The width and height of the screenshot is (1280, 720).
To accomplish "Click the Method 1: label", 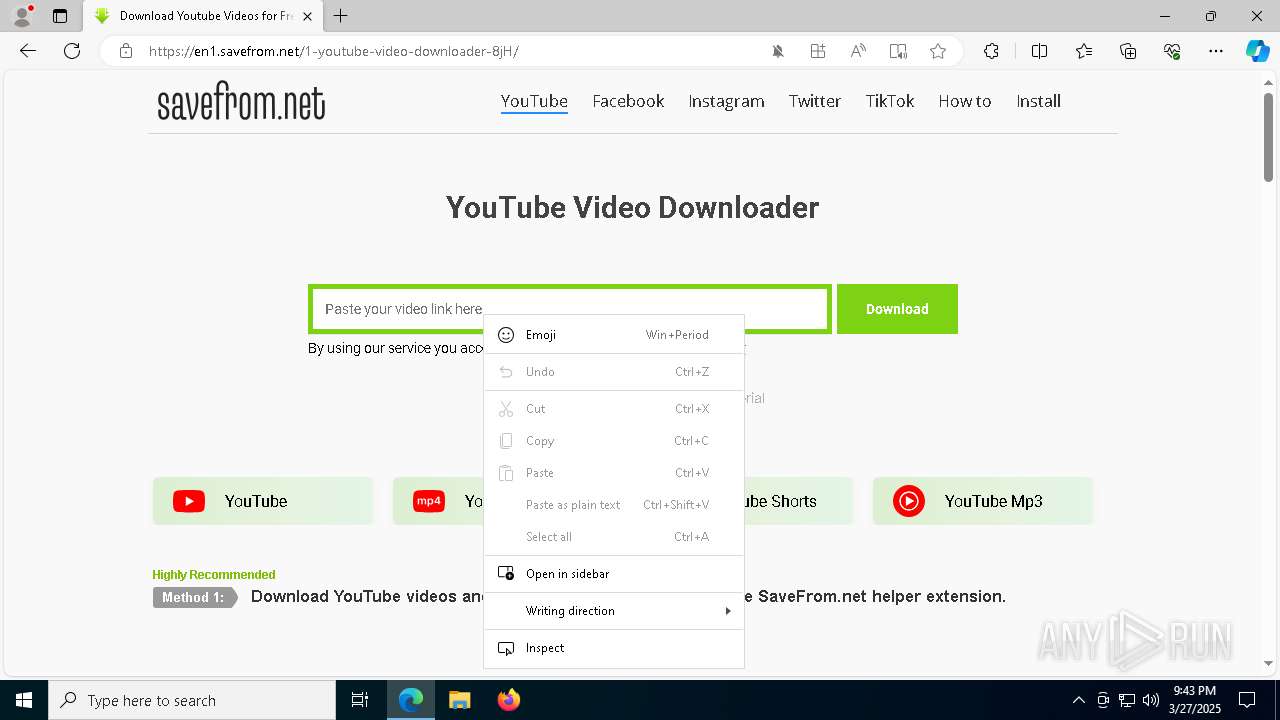I will coord(193,597).
